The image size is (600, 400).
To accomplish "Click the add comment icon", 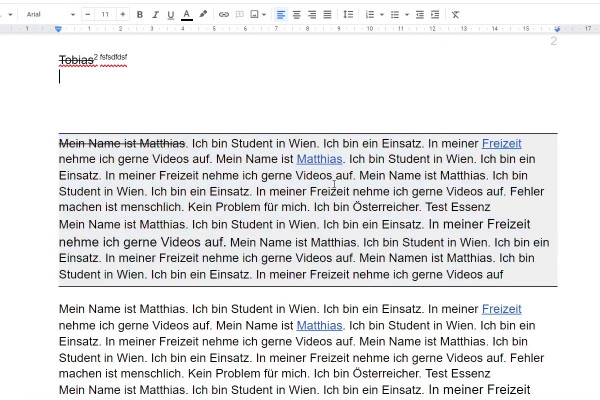I will coord(240,15).
